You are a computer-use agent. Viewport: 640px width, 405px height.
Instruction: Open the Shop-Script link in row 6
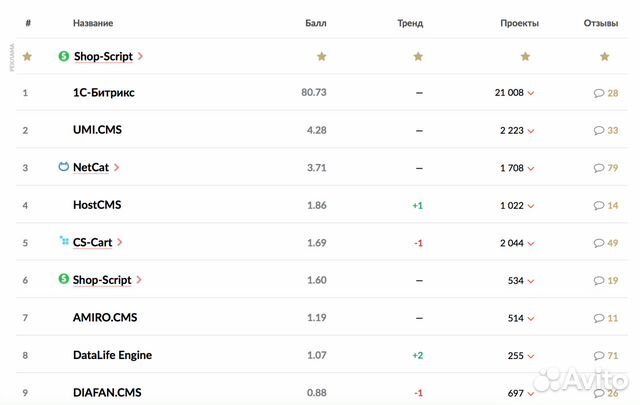[x=102, y=280]
